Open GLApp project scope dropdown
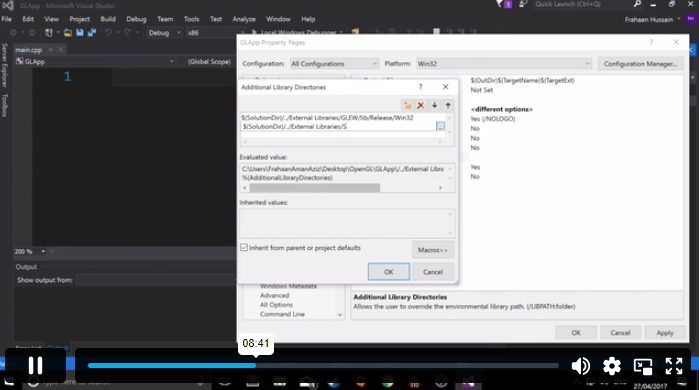 (x=95, y=62)
